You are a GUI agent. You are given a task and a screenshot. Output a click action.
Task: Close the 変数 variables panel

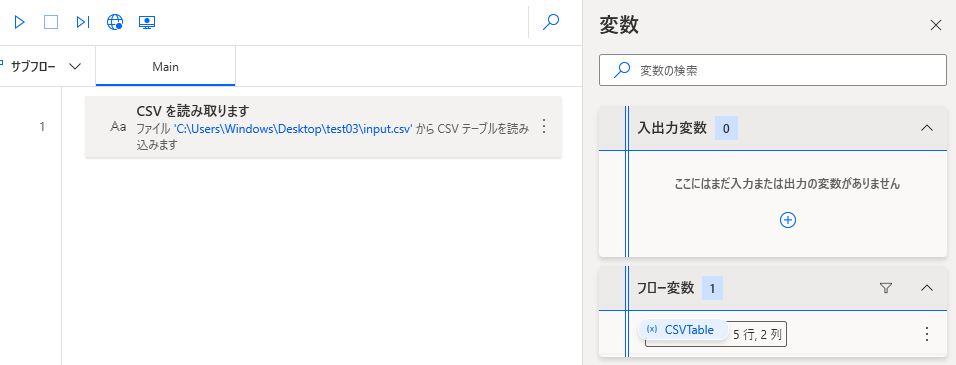(935, 25)
